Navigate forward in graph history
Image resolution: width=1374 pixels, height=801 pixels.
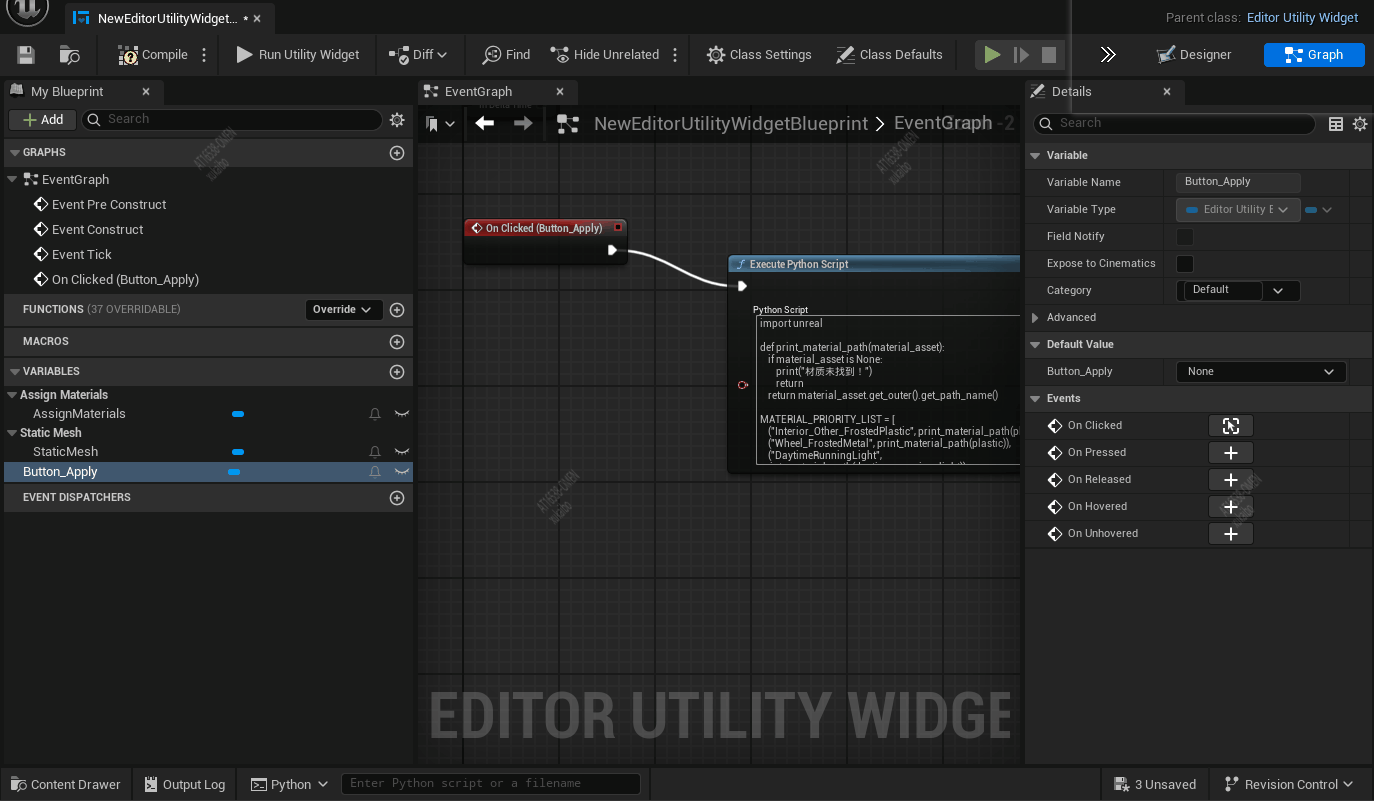[x=523, y=123]
